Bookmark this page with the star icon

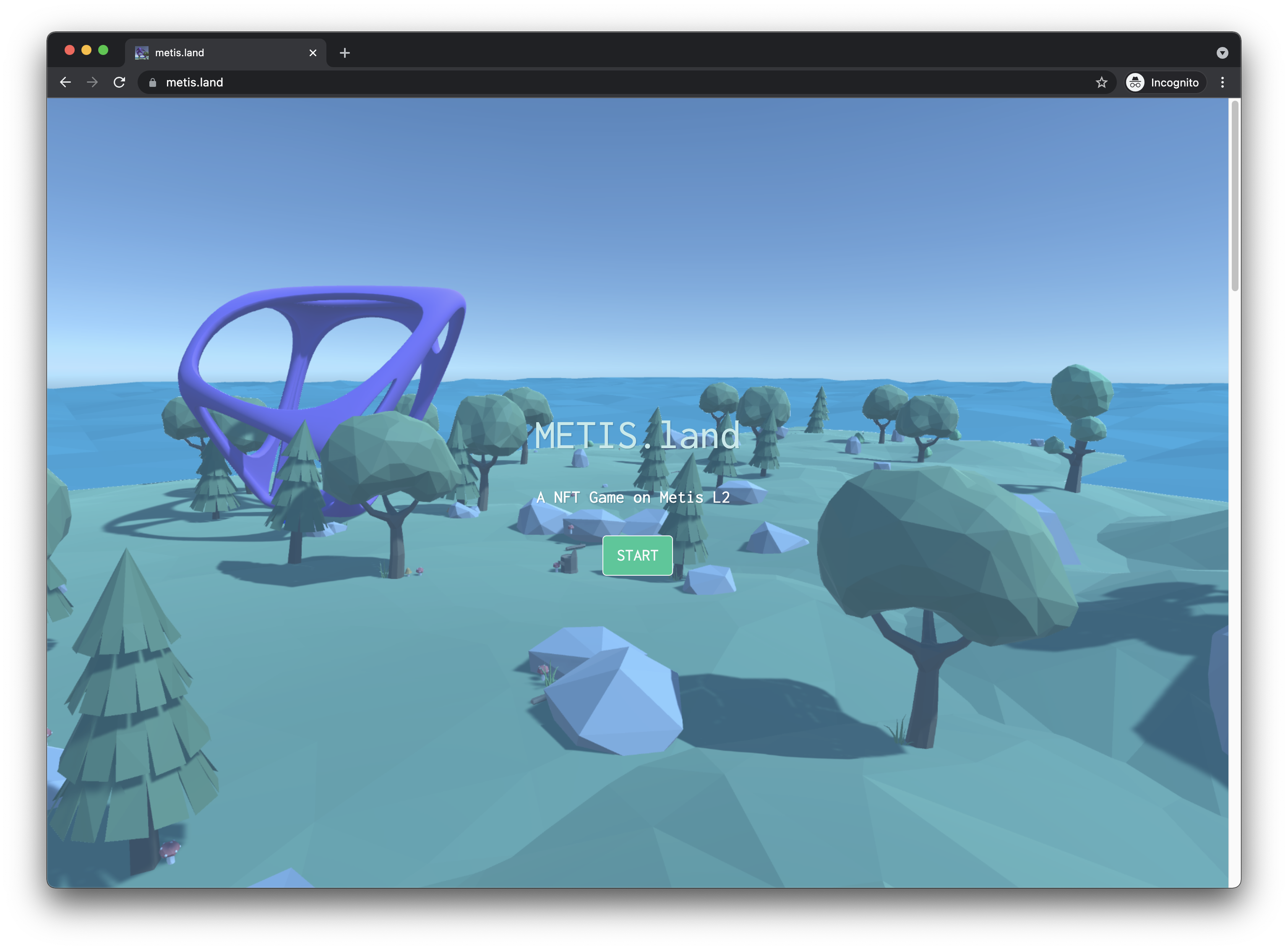1101,82
